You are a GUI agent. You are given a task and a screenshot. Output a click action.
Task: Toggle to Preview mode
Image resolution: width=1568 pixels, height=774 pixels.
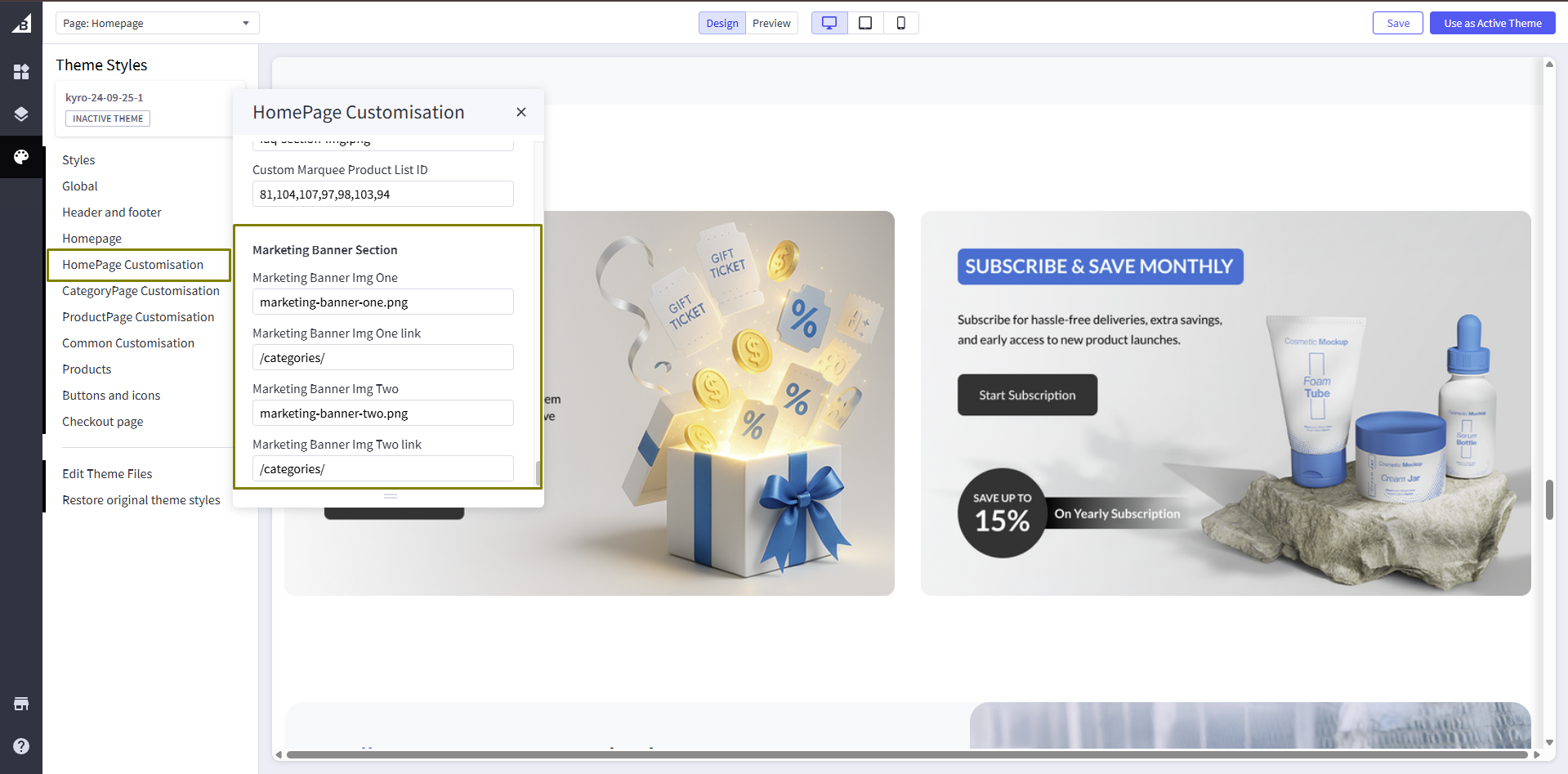tap(771, 23)
